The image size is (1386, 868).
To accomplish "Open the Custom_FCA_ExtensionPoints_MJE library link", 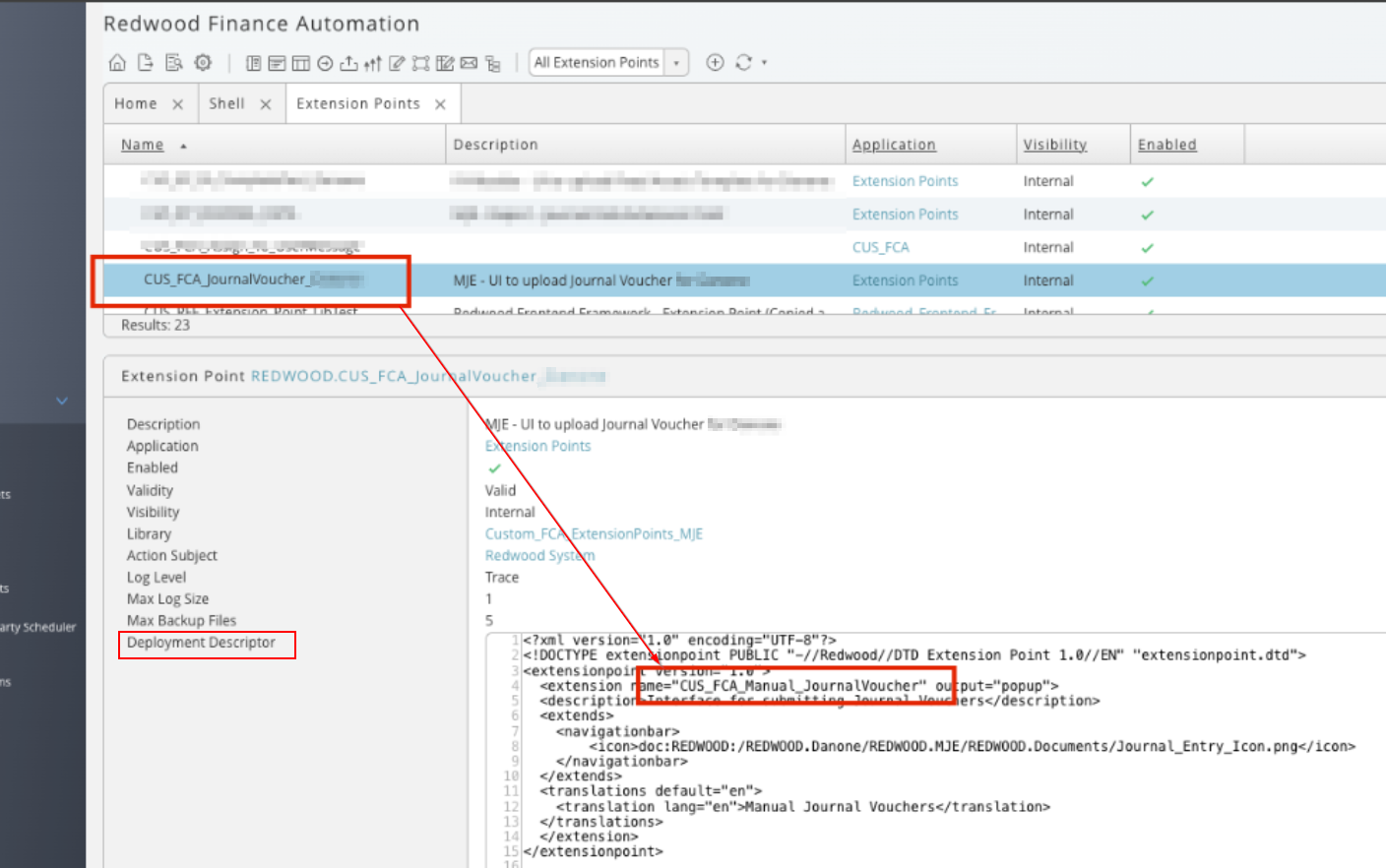I will click(594, 533).
